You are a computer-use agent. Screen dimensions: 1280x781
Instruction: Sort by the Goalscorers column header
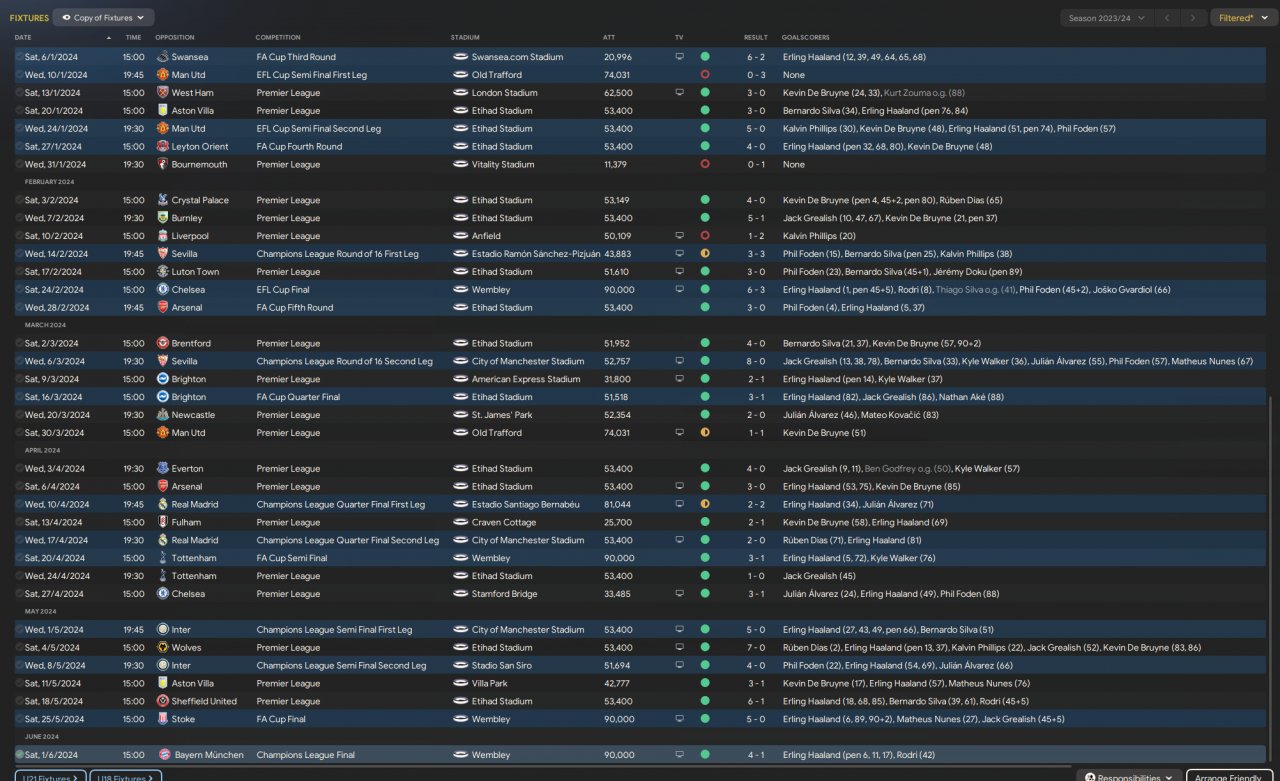point(806,38)
